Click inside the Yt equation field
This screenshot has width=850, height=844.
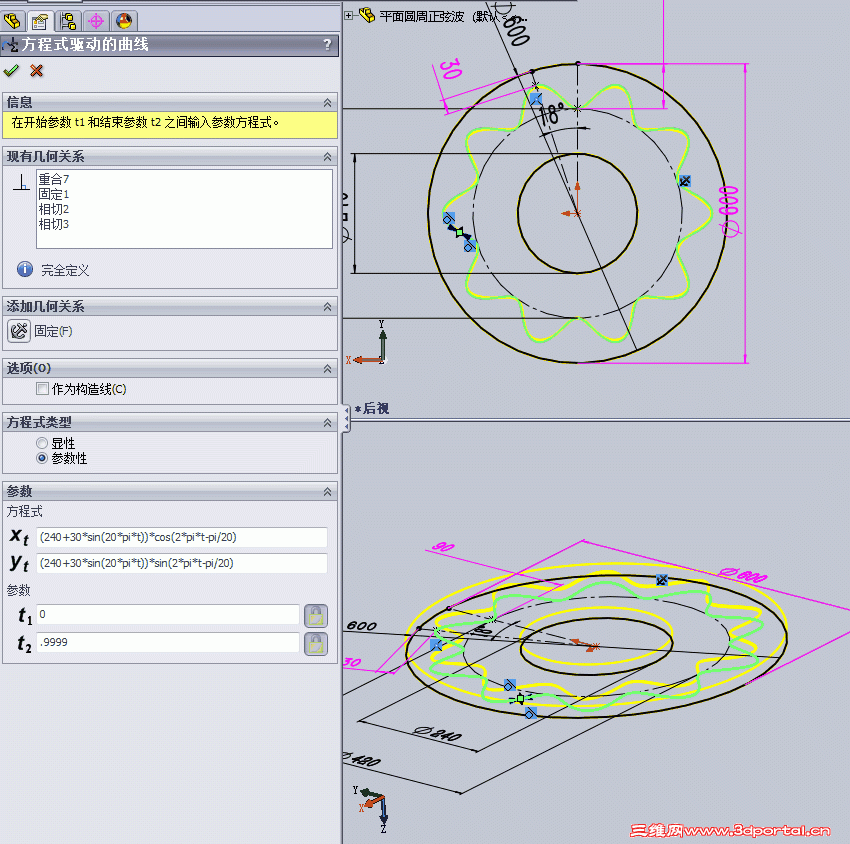(180, 563)
